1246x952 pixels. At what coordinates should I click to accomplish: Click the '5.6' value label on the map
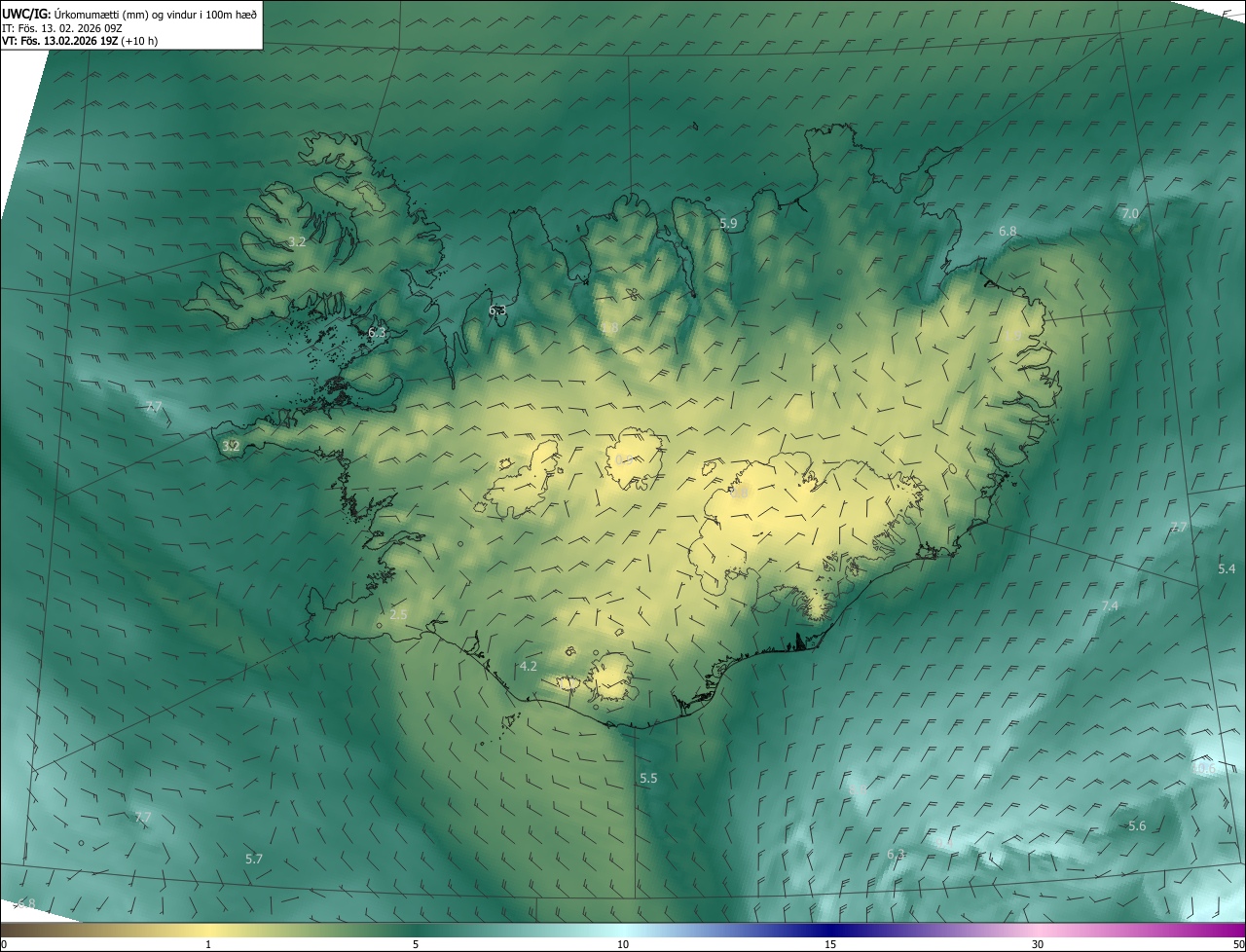click(x=1137, y=826)
